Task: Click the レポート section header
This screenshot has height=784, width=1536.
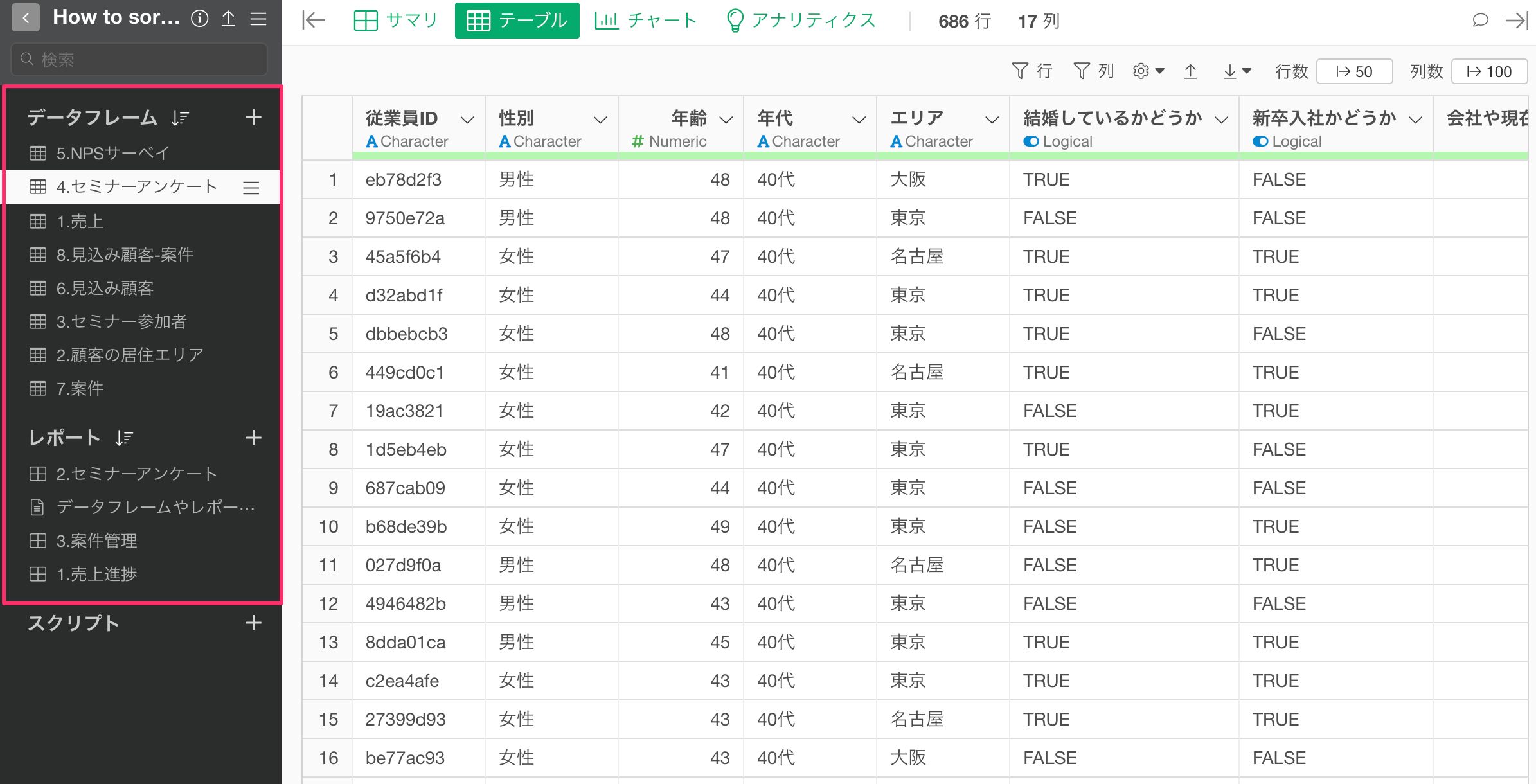Action: pos(64,438)
